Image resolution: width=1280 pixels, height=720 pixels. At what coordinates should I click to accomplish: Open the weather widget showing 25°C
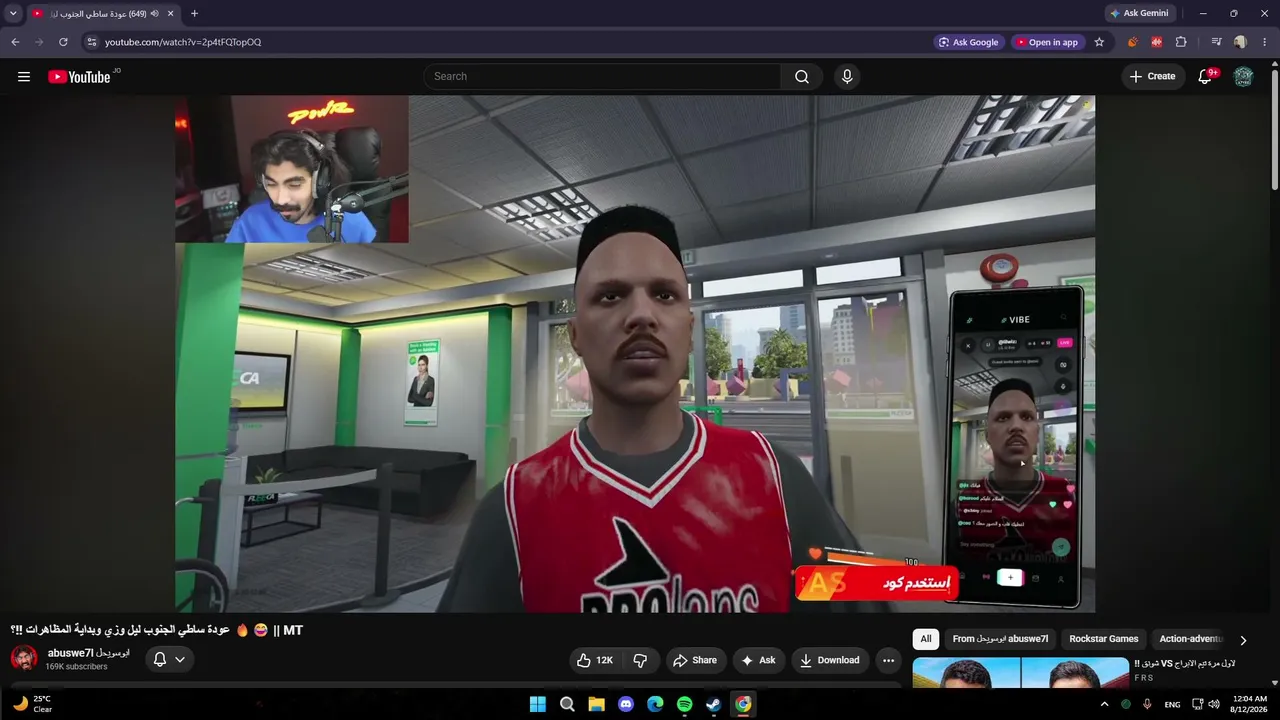[x=31, y=704]
